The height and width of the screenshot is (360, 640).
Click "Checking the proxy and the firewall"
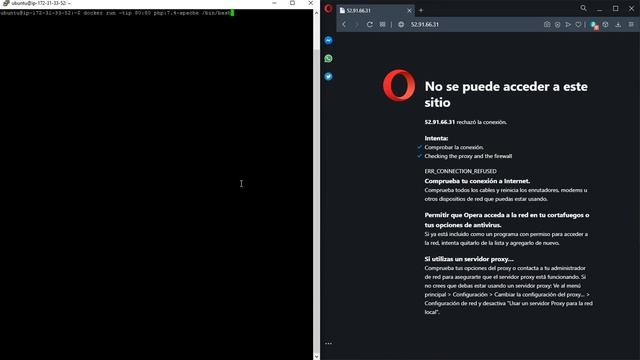pyautogui.click(x=468, y=156)
